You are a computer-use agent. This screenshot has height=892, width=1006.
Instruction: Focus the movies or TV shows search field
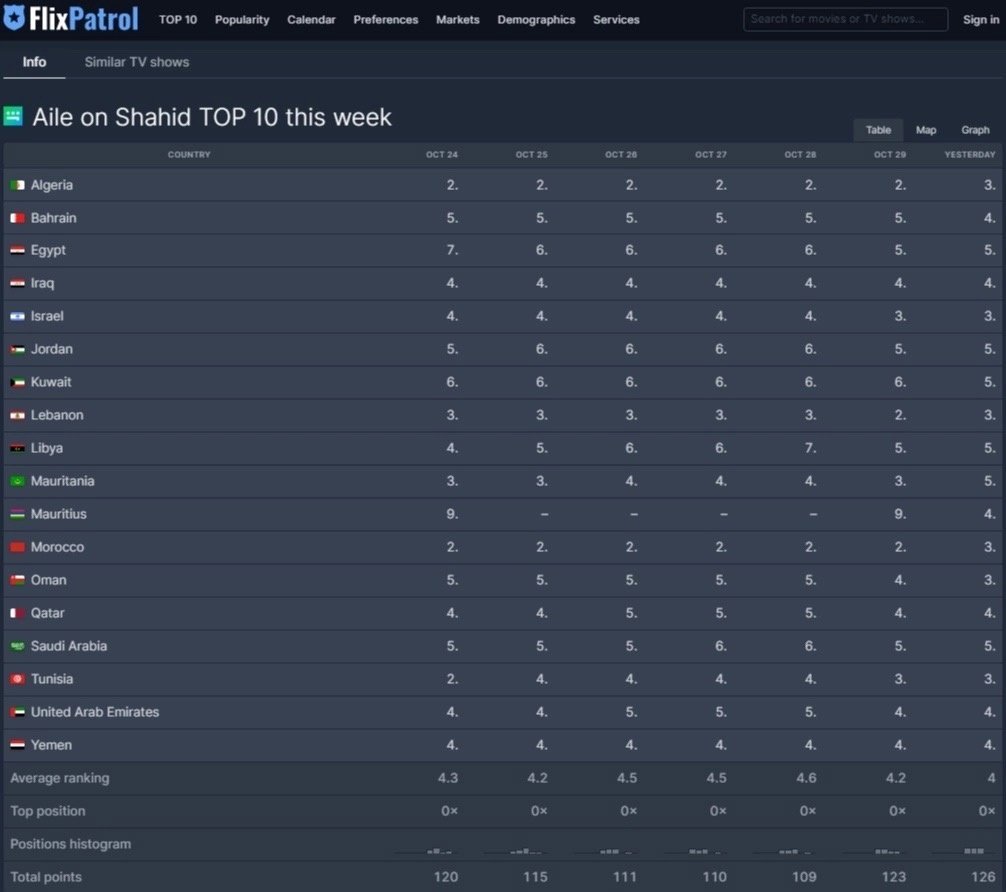pyautogui.click(x=845, y=19)
